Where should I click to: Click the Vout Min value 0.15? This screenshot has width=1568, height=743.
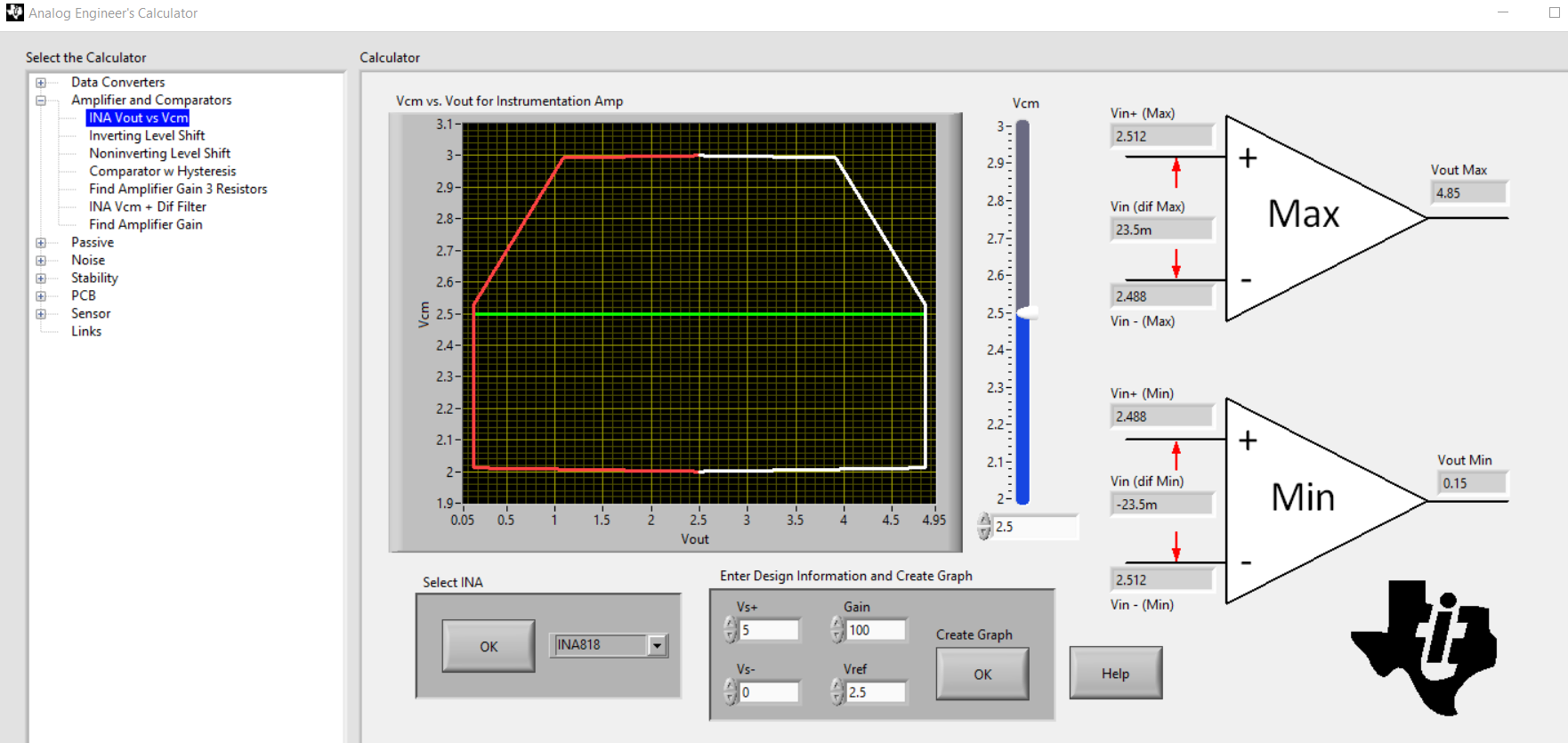point(1473,483)
